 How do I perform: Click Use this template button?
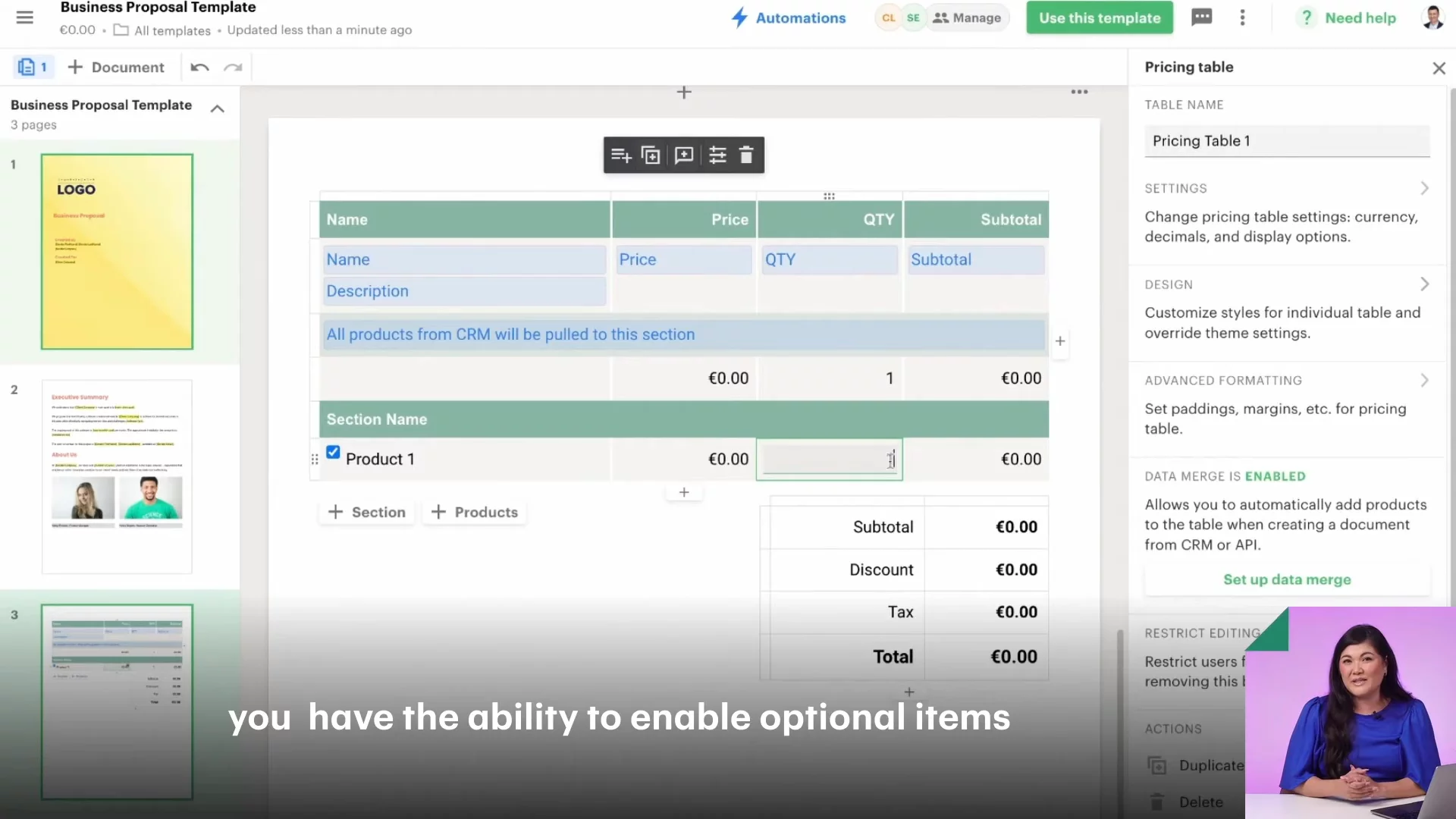[x=1099, y=17]
